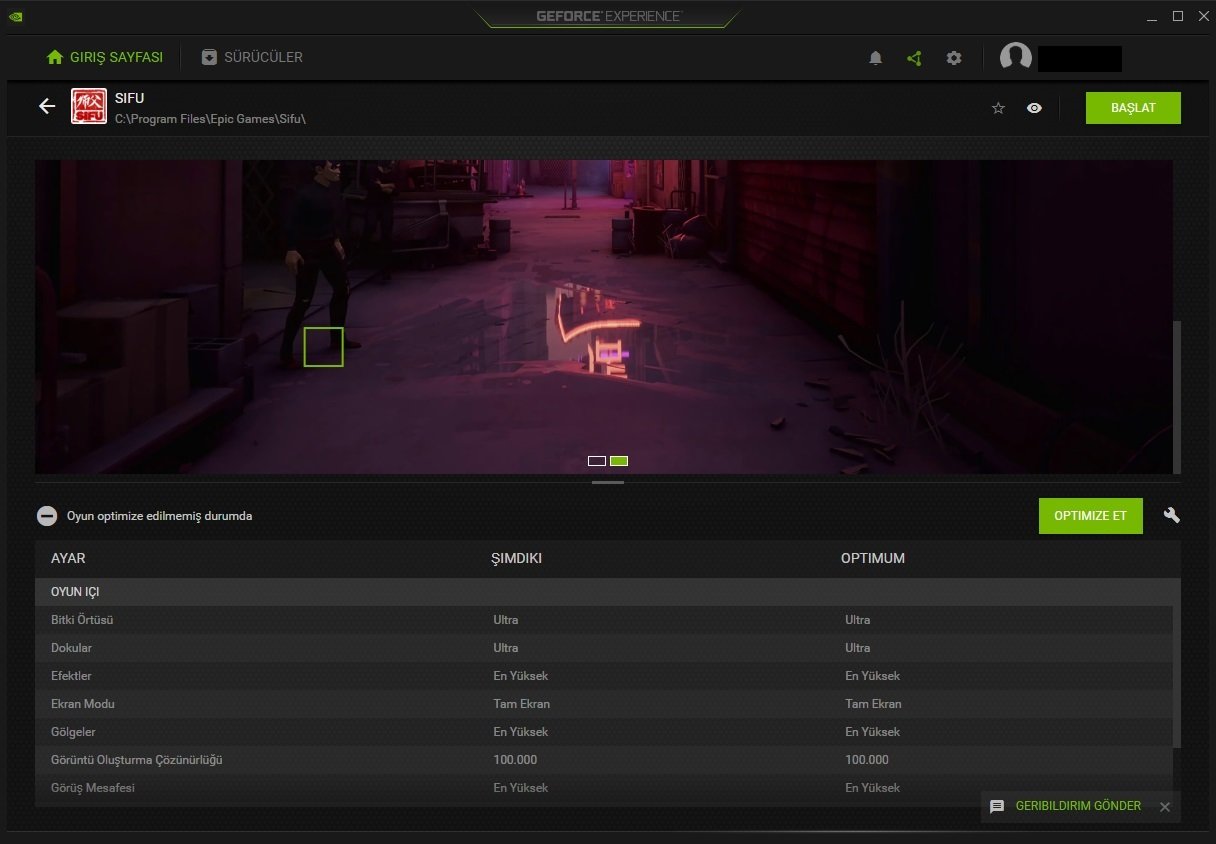This screenshot has height=844, width=1216.
Task: Select the first screenshot indicator
Action: coord(597,461)
